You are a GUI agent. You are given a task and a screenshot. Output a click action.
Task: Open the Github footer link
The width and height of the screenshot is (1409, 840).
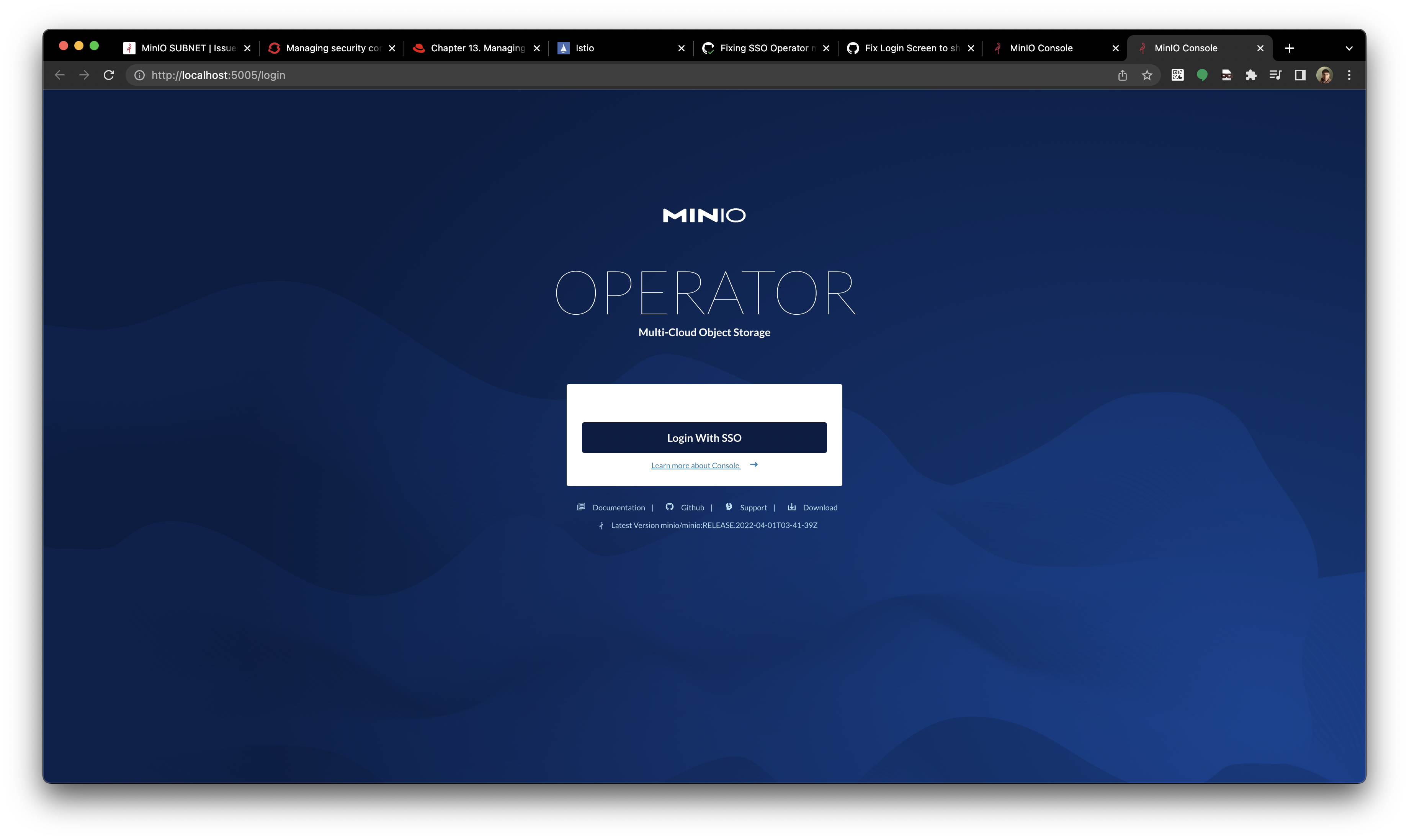click(692, 507)
